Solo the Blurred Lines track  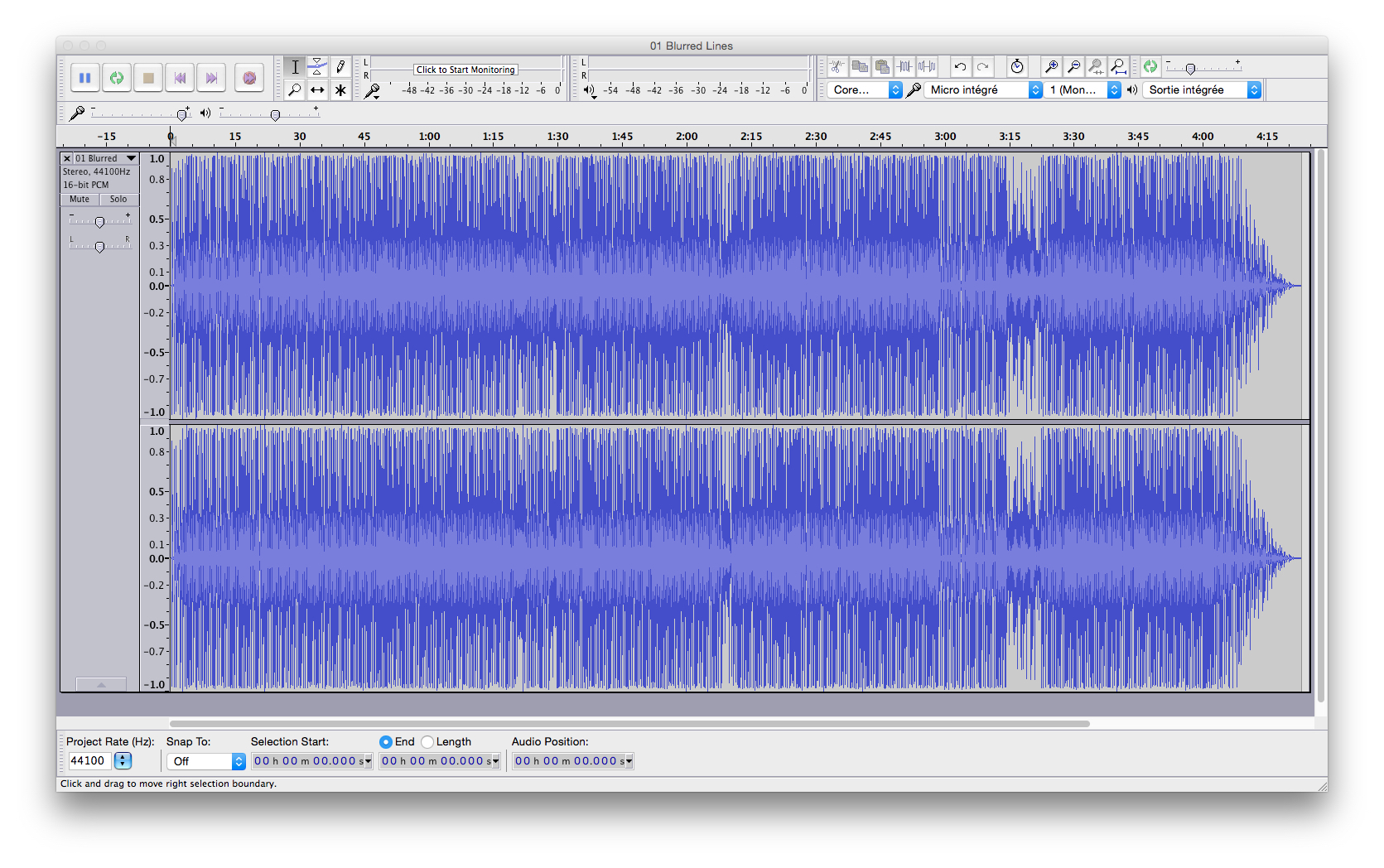[118, 199]
